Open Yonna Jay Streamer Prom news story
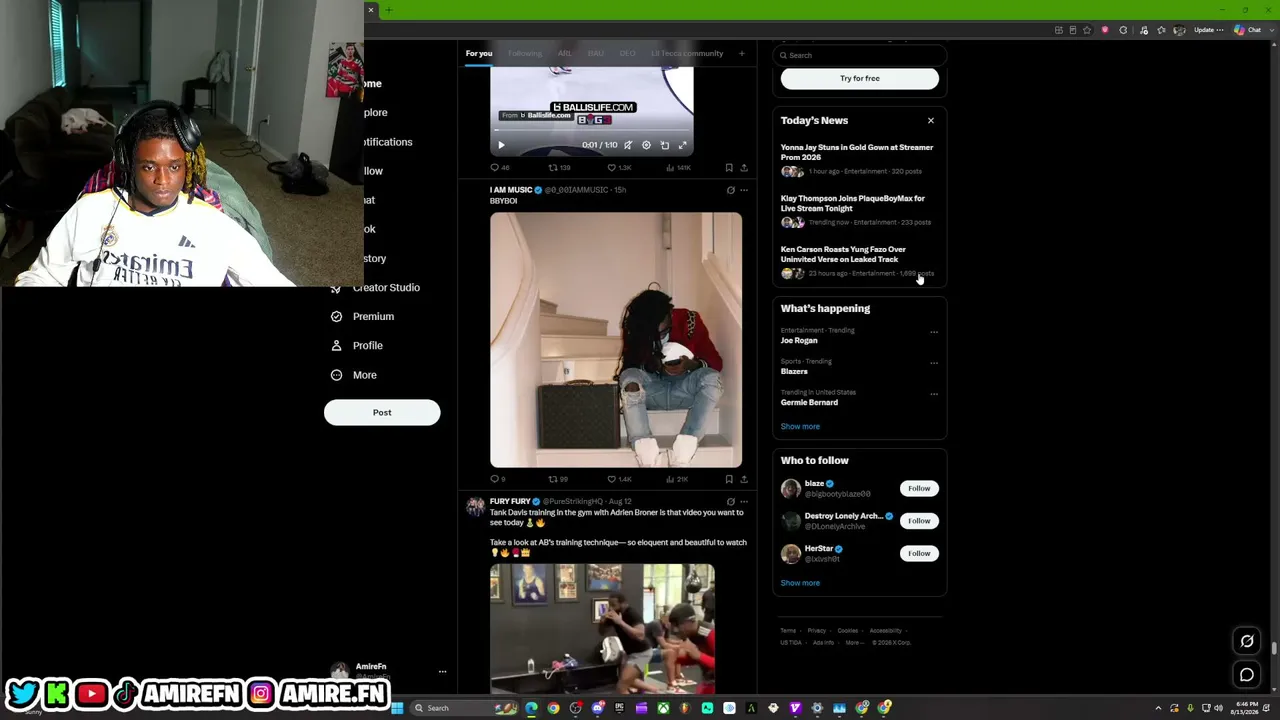 coord(858,159)
